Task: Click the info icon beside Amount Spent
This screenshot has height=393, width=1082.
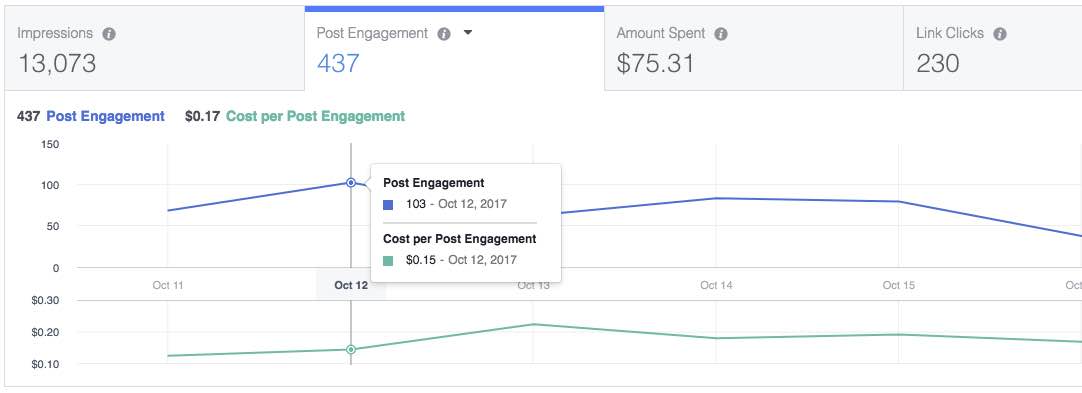Action: 720,34
